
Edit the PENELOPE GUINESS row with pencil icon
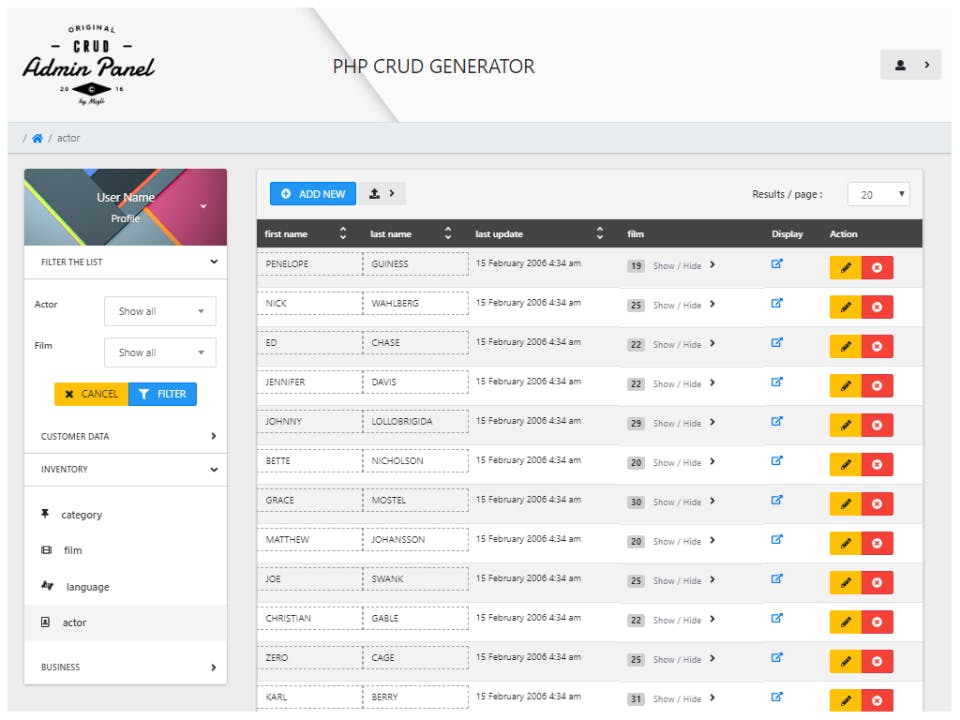(x=846, y=268)
